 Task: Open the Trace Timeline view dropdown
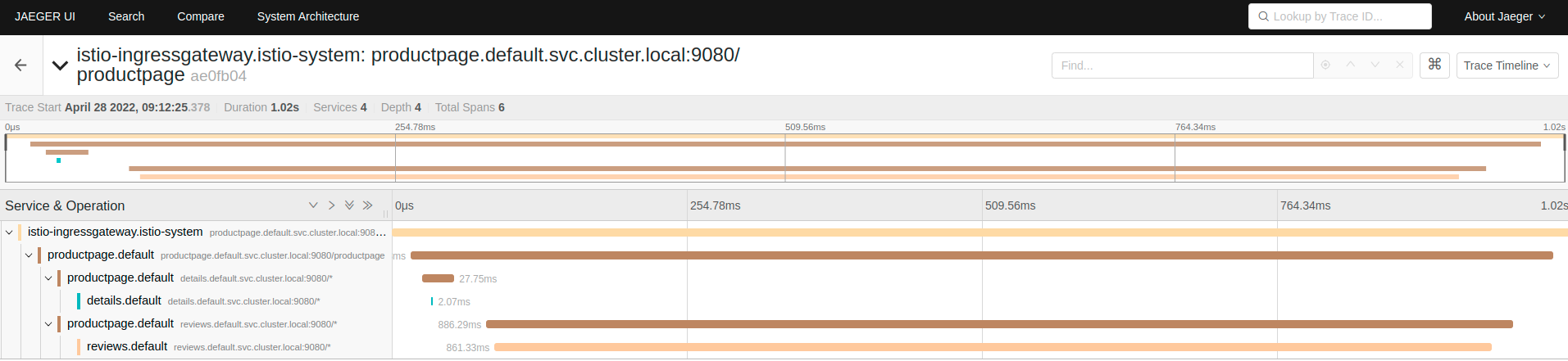1507,65
